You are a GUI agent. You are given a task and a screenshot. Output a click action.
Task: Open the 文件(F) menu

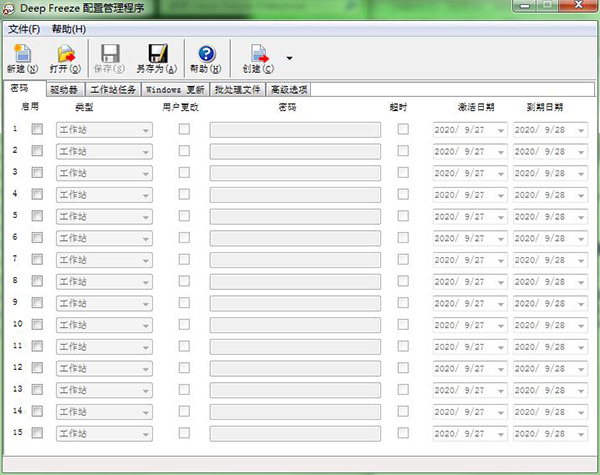(x=24, y=29)
